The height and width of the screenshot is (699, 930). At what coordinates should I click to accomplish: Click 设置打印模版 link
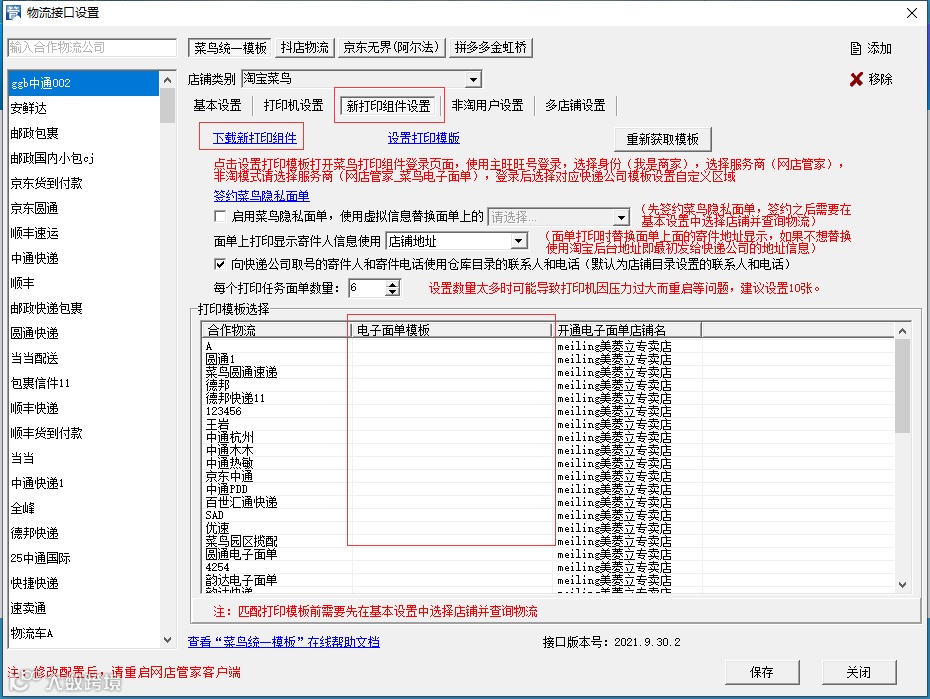pyautogui.click(x=423, y=138)
